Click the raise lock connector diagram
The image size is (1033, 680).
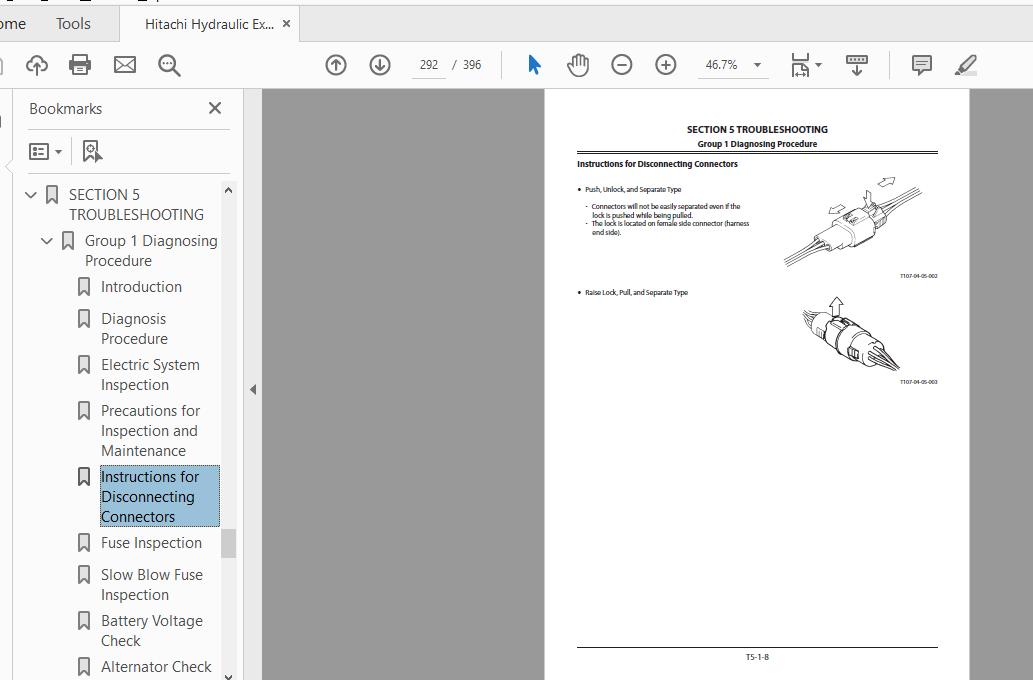851,333
